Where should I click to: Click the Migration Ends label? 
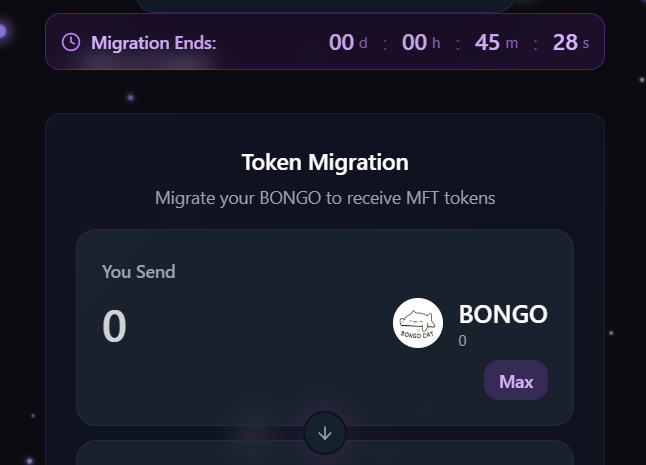(x=153, y=42)
